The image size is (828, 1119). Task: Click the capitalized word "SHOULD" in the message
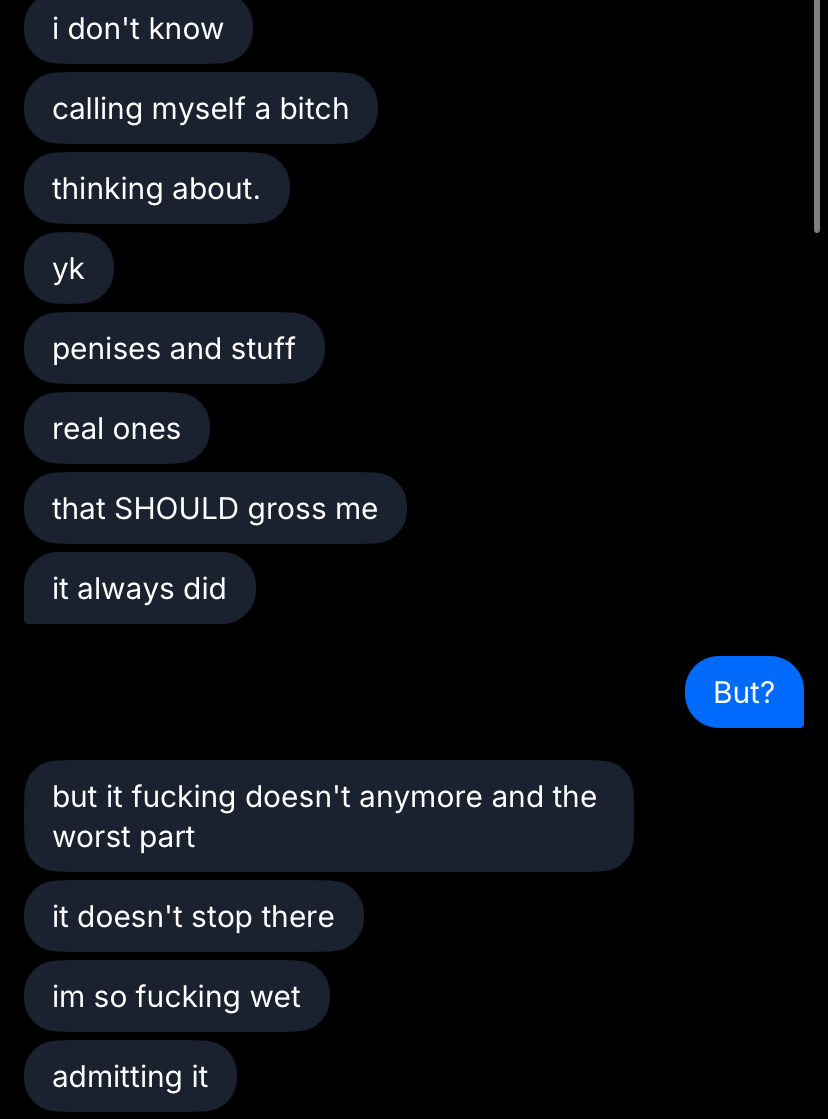pyautogui.click(x=177, y=509)
